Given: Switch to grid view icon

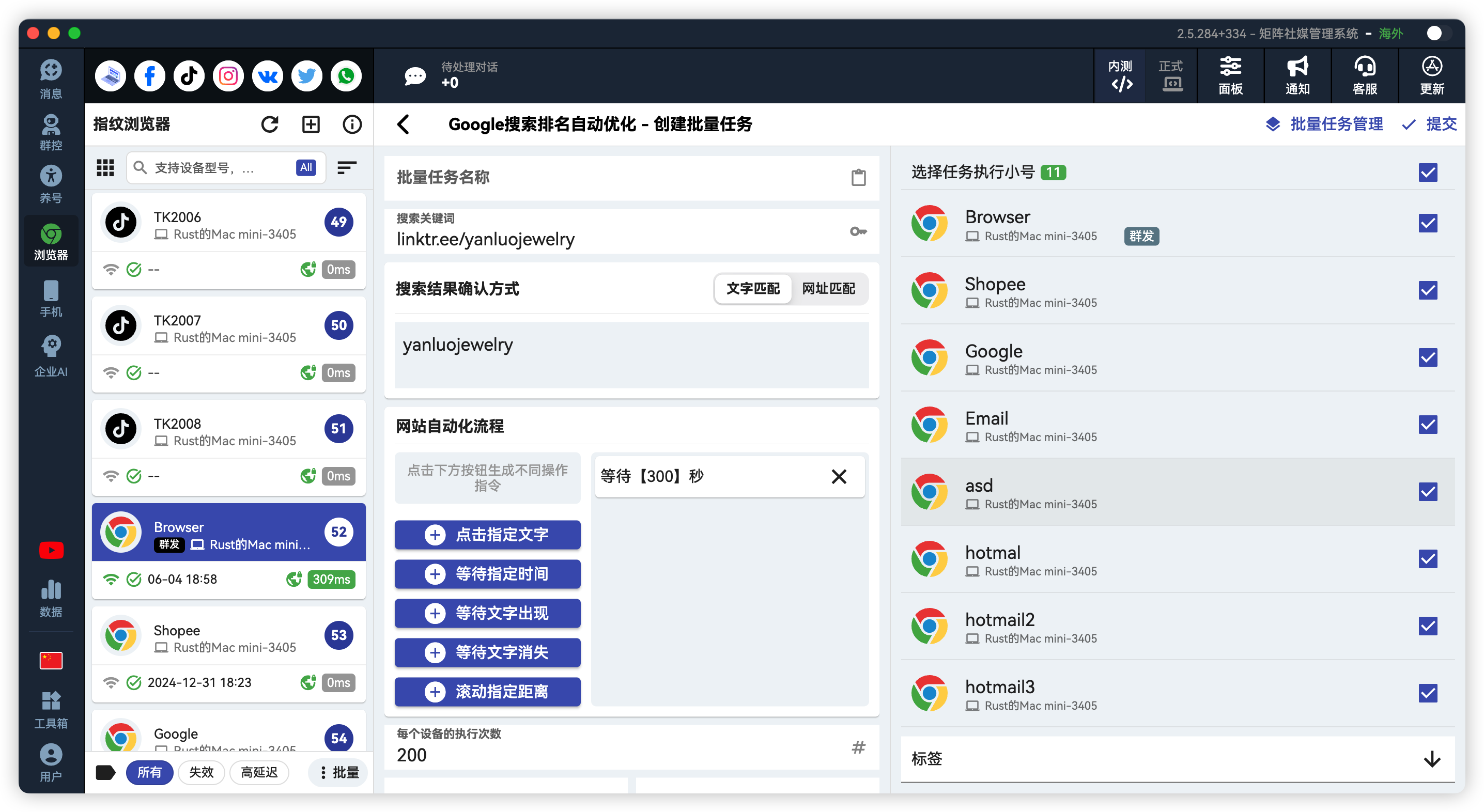Looking at the screenshot, I should point(105,167).
